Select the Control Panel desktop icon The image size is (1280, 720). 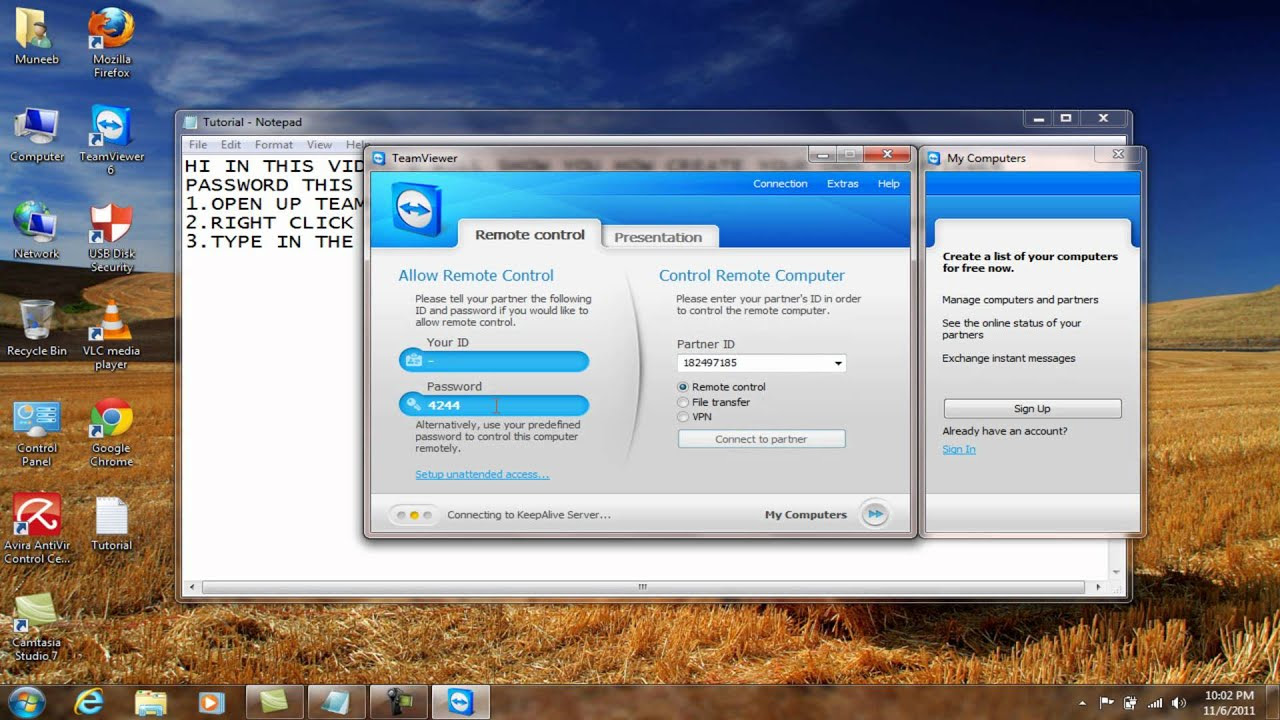tap(37, 432)
